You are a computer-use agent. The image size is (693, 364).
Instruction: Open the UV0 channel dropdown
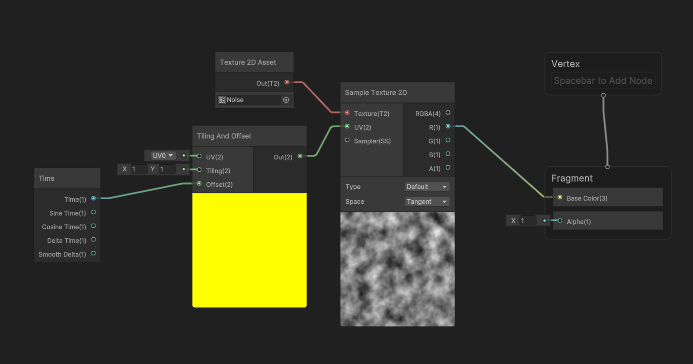click(x=162, y=155)
